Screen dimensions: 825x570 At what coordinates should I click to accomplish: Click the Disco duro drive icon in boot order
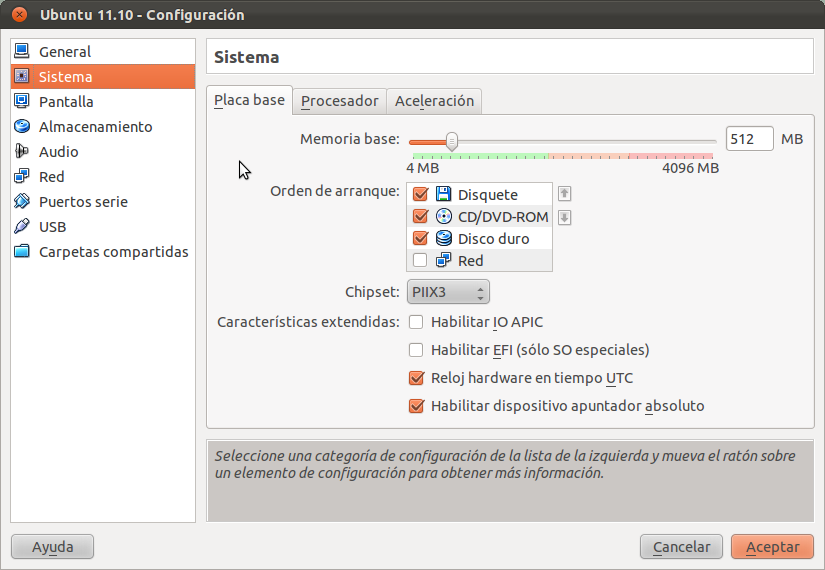[444, 238]
